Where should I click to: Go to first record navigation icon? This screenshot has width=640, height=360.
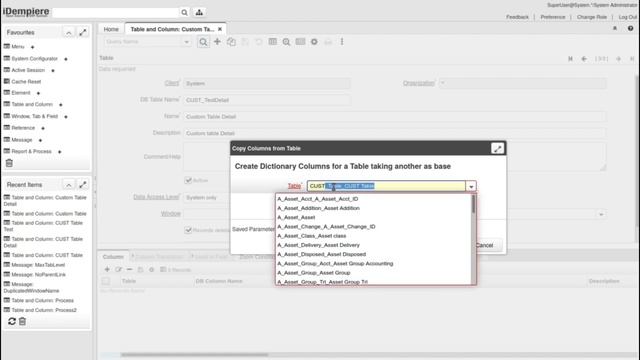coord(570,59)
